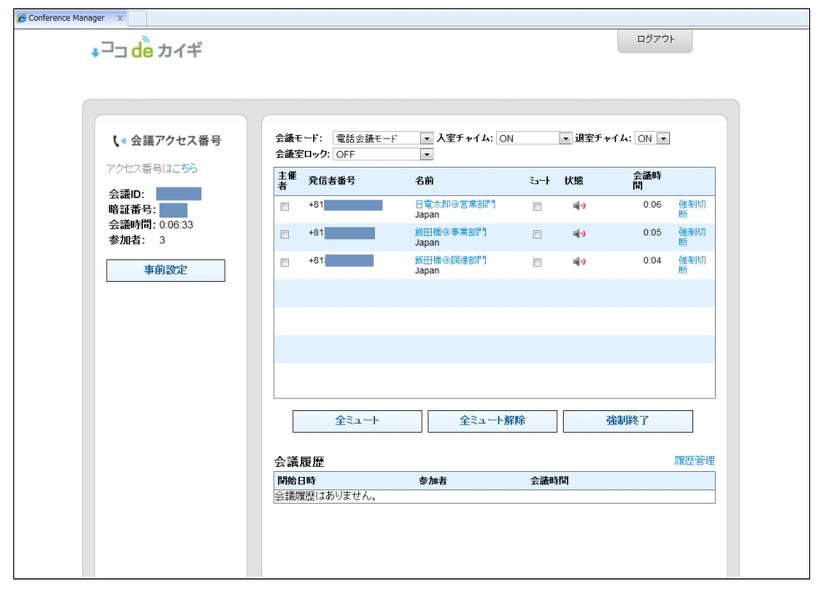Image resolution: width=826 pixels, height=592 pixels.
Task: Click the ログアウト button
Action: click(655, 40)
